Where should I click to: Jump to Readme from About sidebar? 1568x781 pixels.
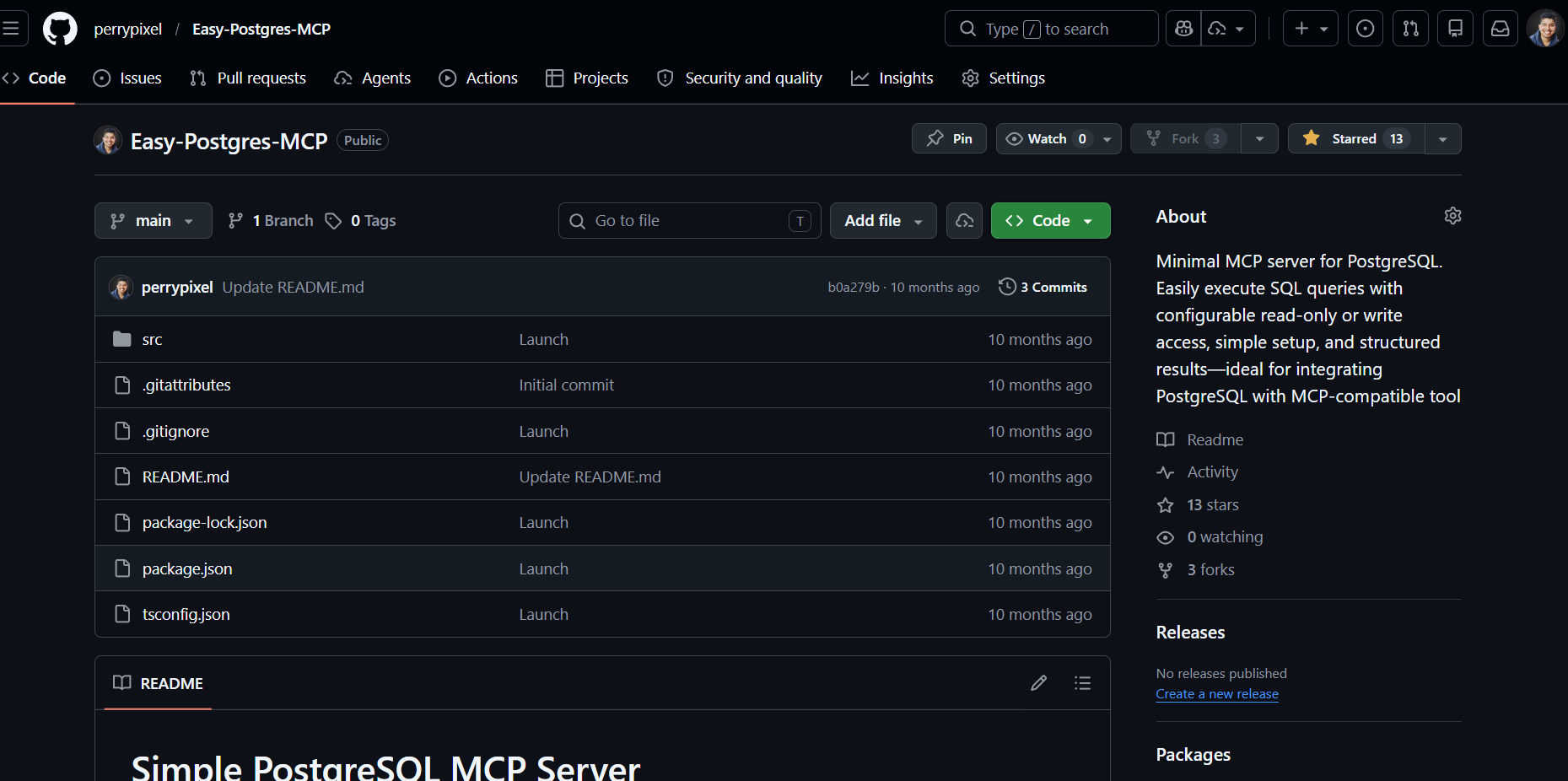point(1200,439)
